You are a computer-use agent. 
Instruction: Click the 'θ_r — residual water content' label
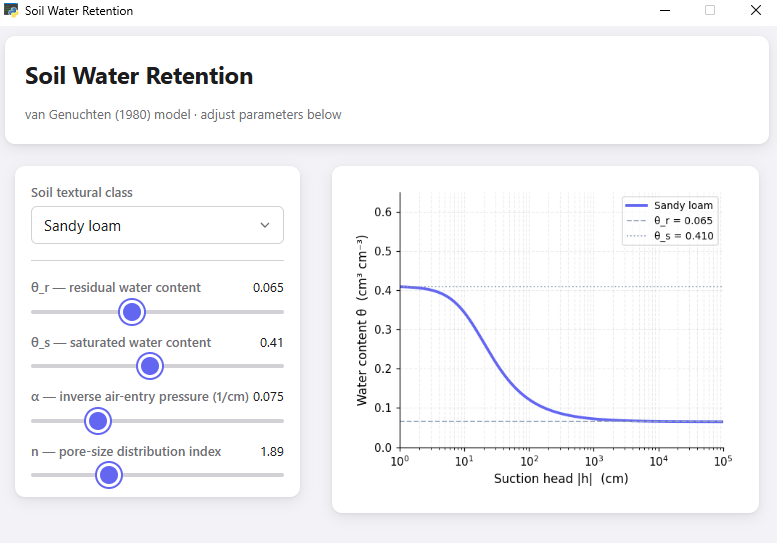coord(116,288)
